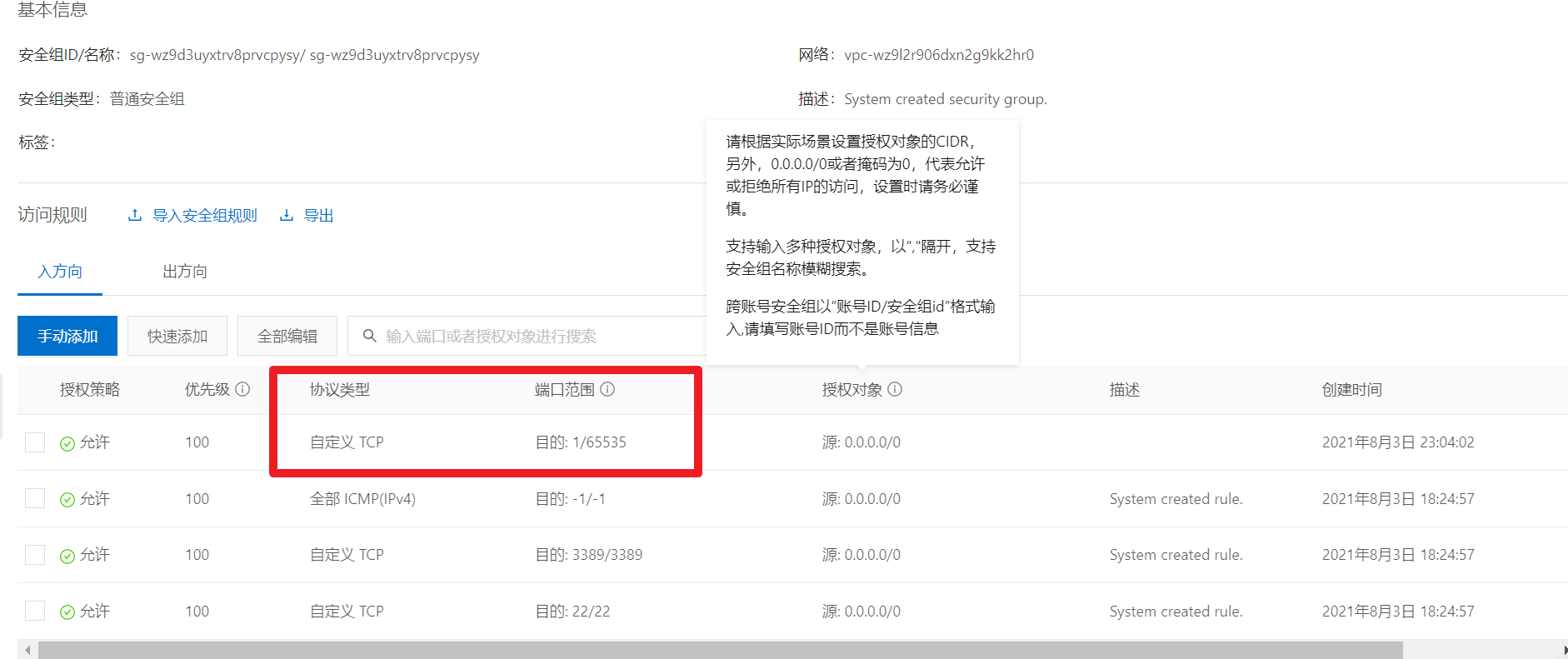Click the info icon next to 优先级
The image size is (1568, 659).
[242, 389]
